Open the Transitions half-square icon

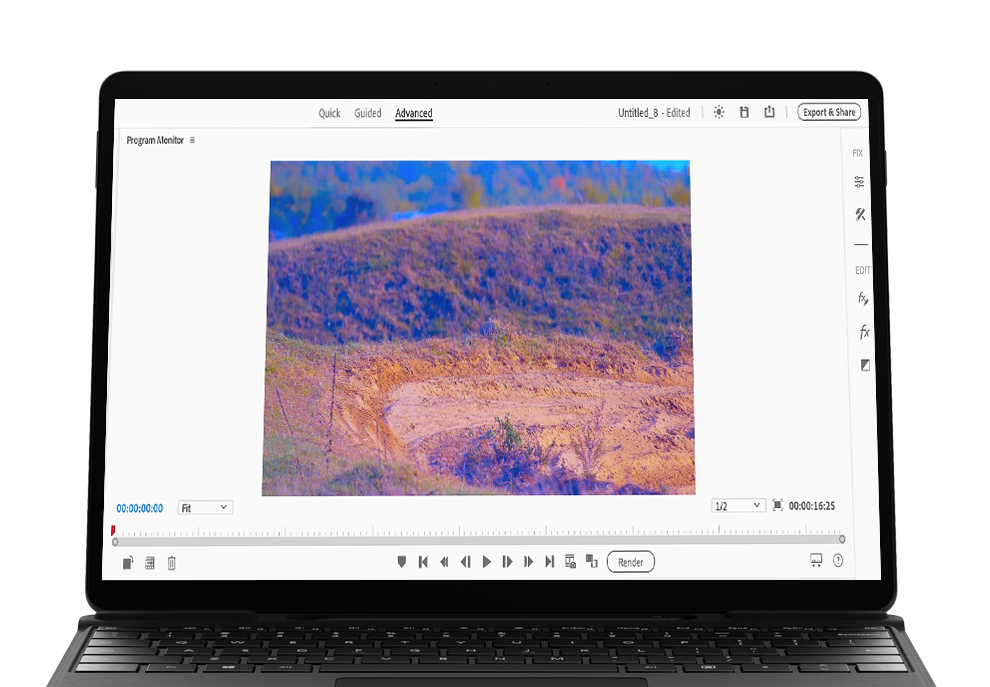(x=865, y=365)
